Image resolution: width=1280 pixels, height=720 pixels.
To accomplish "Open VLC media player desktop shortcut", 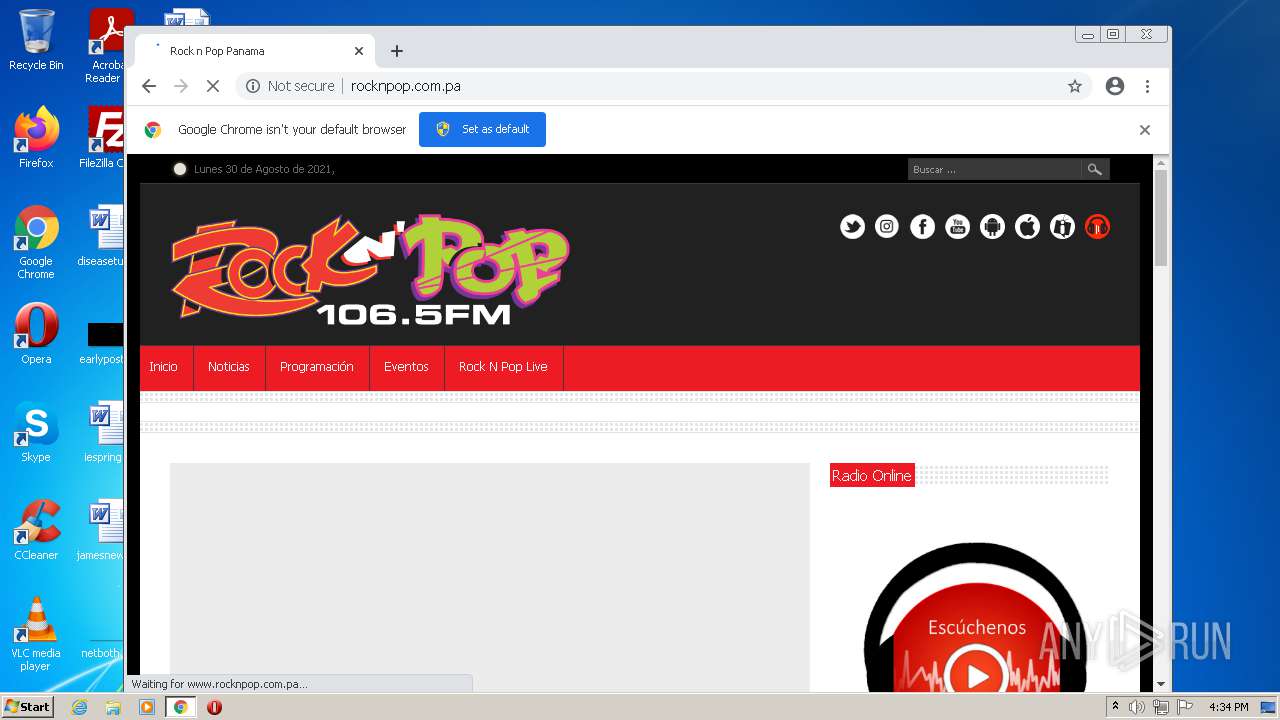I will (36, 634).
